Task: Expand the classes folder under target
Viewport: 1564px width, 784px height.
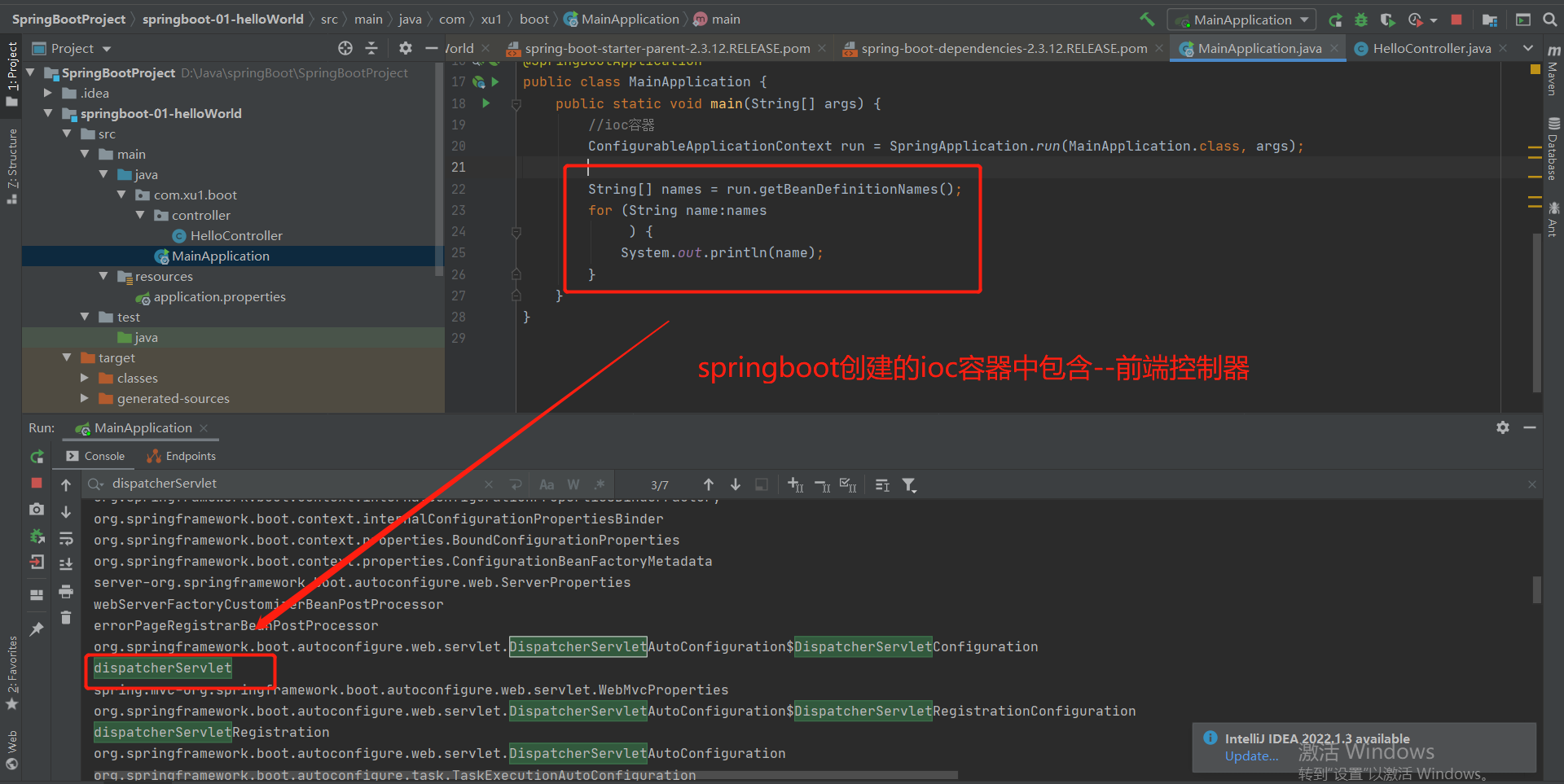Action: [x=85, y=378]
